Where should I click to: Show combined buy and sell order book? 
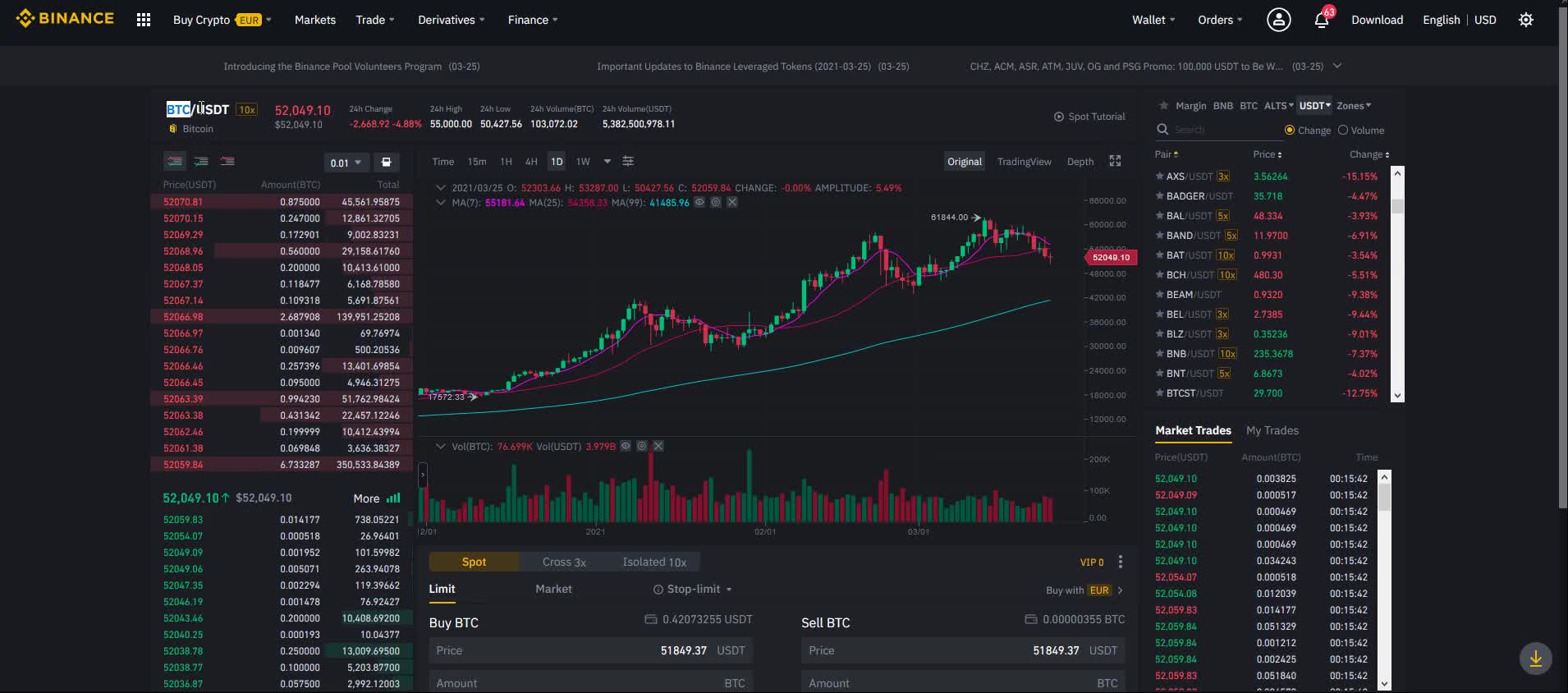pos(174,161)
